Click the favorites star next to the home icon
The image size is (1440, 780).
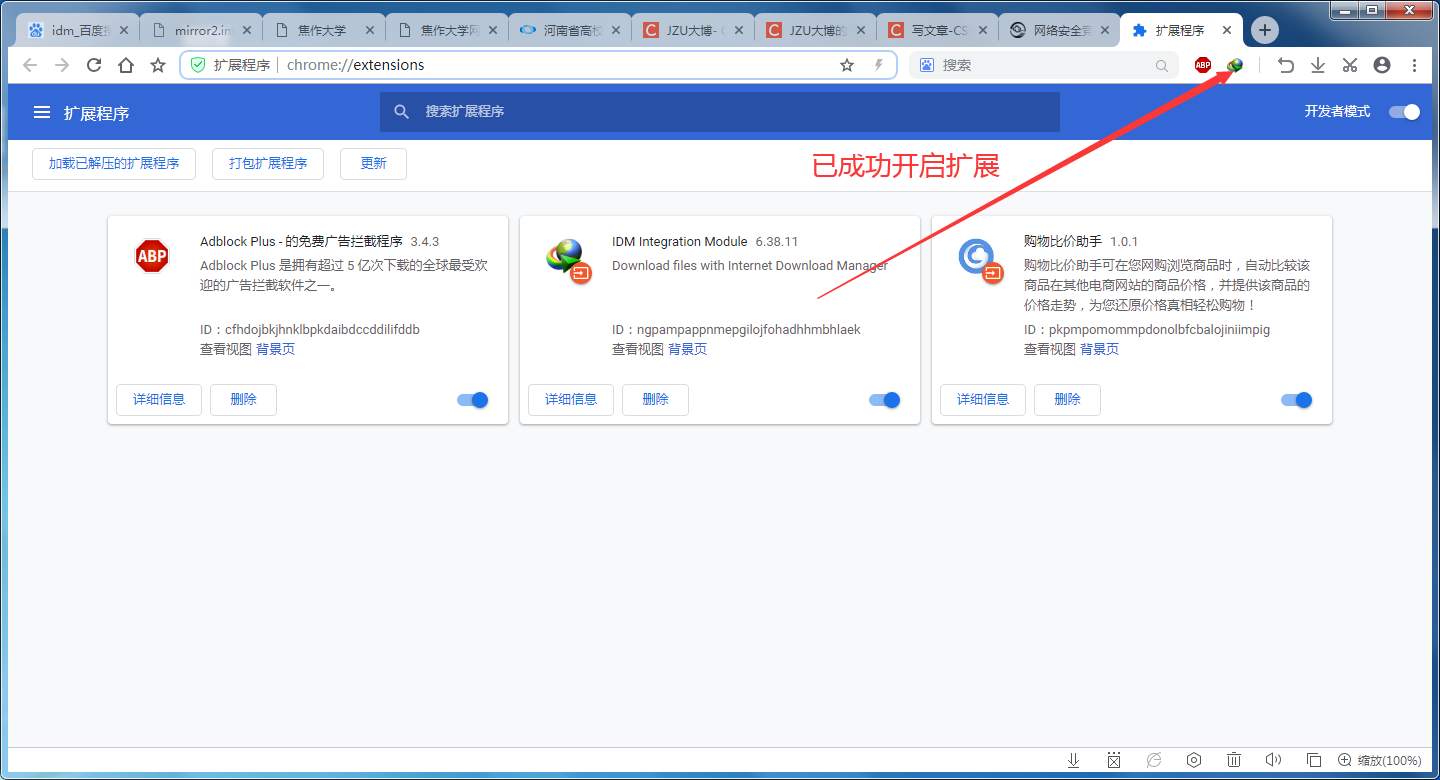(x=158, y=65)
